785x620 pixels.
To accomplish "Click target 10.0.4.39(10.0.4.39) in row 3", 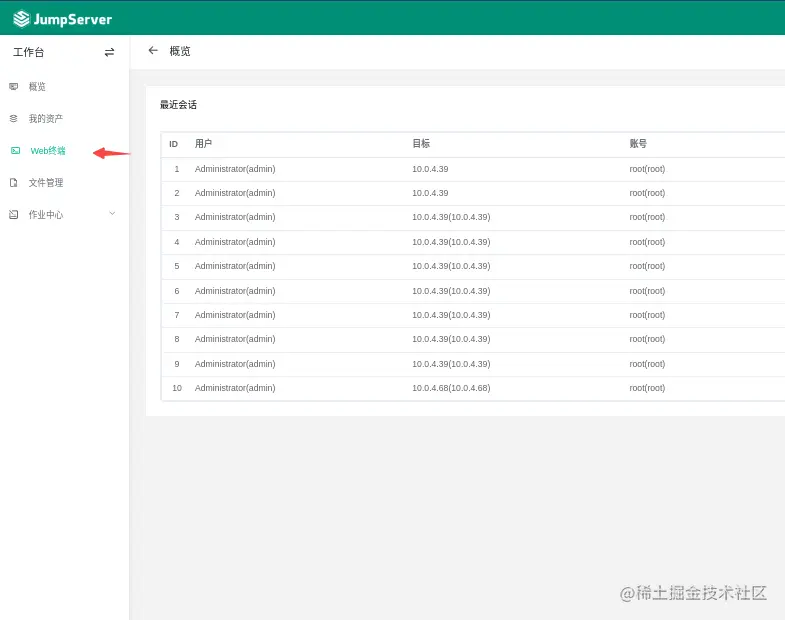I will click(451, 217).
